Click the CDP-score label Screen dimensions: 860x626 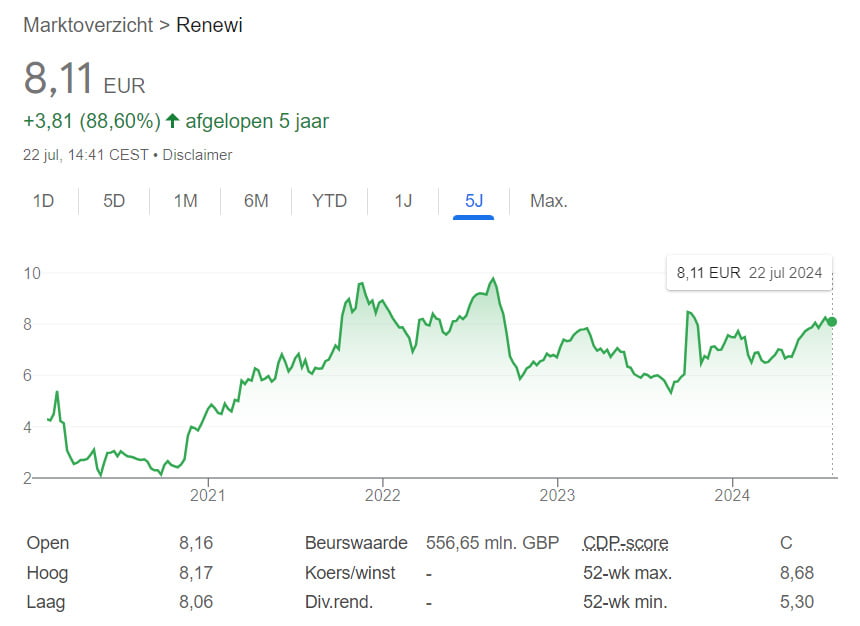625,543
